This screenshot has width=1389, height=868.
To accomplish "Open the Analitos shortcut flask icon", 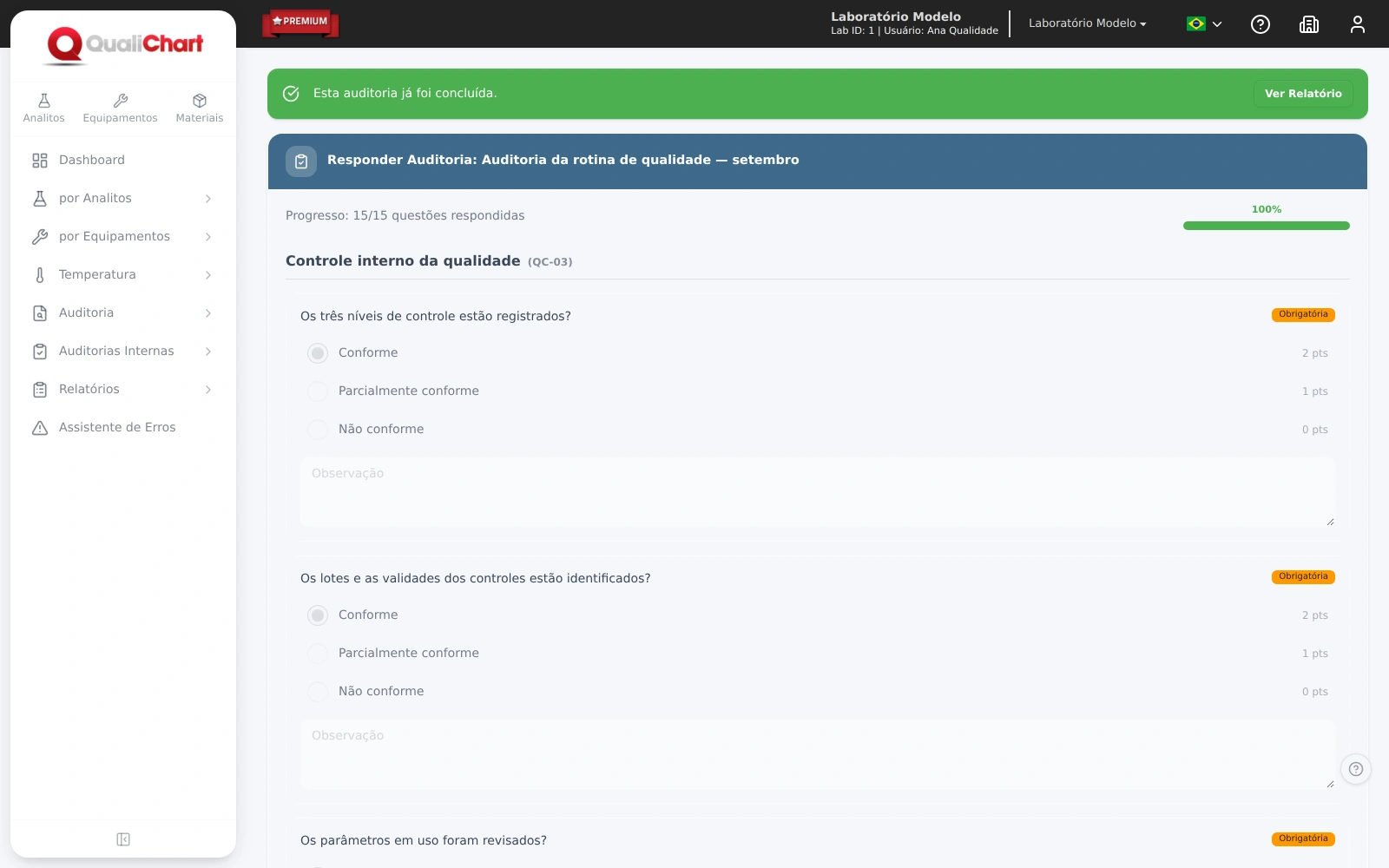I will point(43,101).
